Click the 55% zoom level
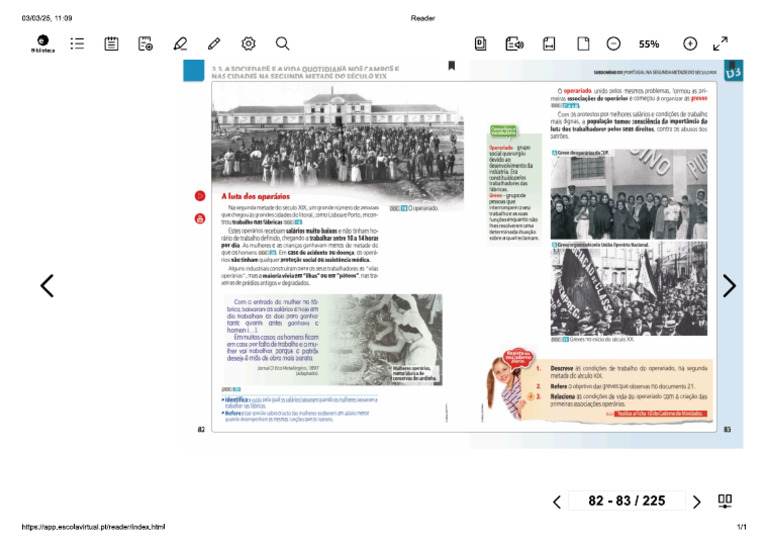The image size is (768, 543). tap(649, 44)
